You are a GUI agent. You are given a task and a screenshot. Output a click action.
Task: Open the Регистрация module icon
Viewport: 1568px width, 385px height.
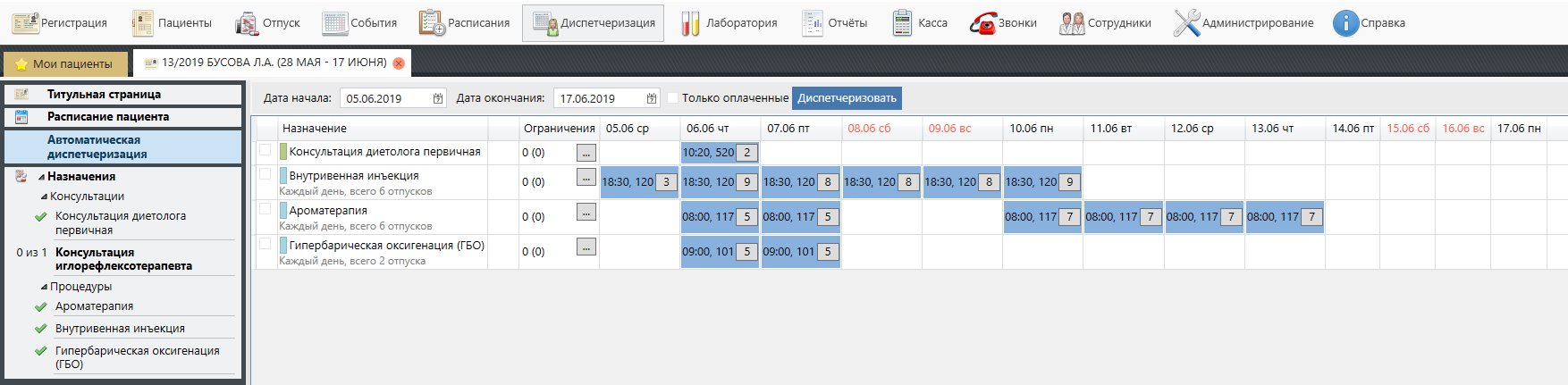(x=25, y=23)
